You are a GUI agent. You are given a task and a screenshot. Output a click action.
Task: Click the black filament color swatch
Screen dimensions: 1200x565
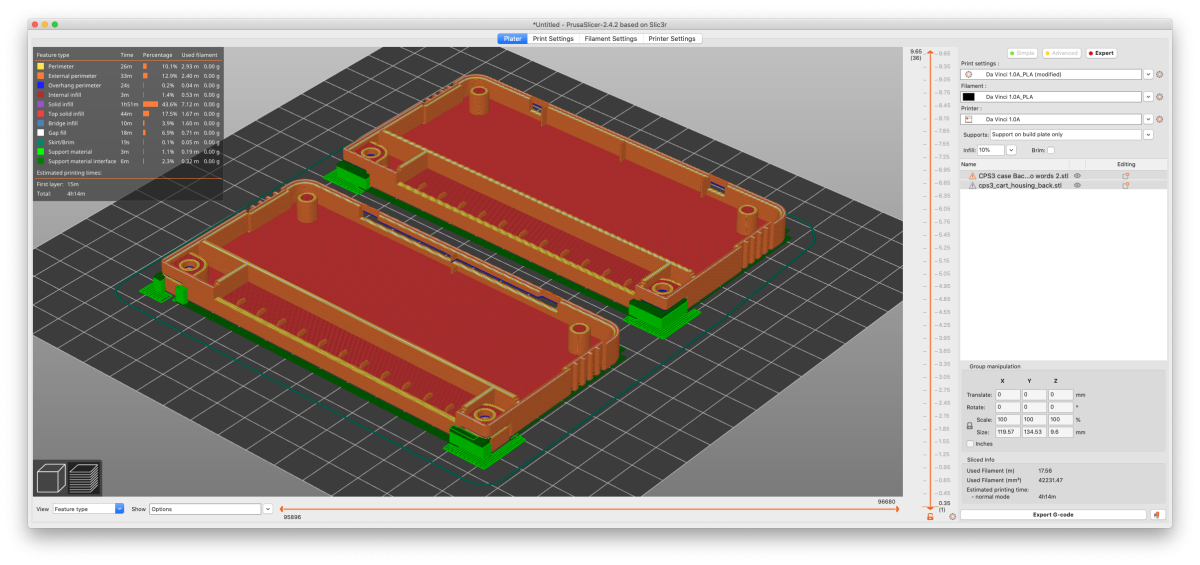(x=969, y=97)
